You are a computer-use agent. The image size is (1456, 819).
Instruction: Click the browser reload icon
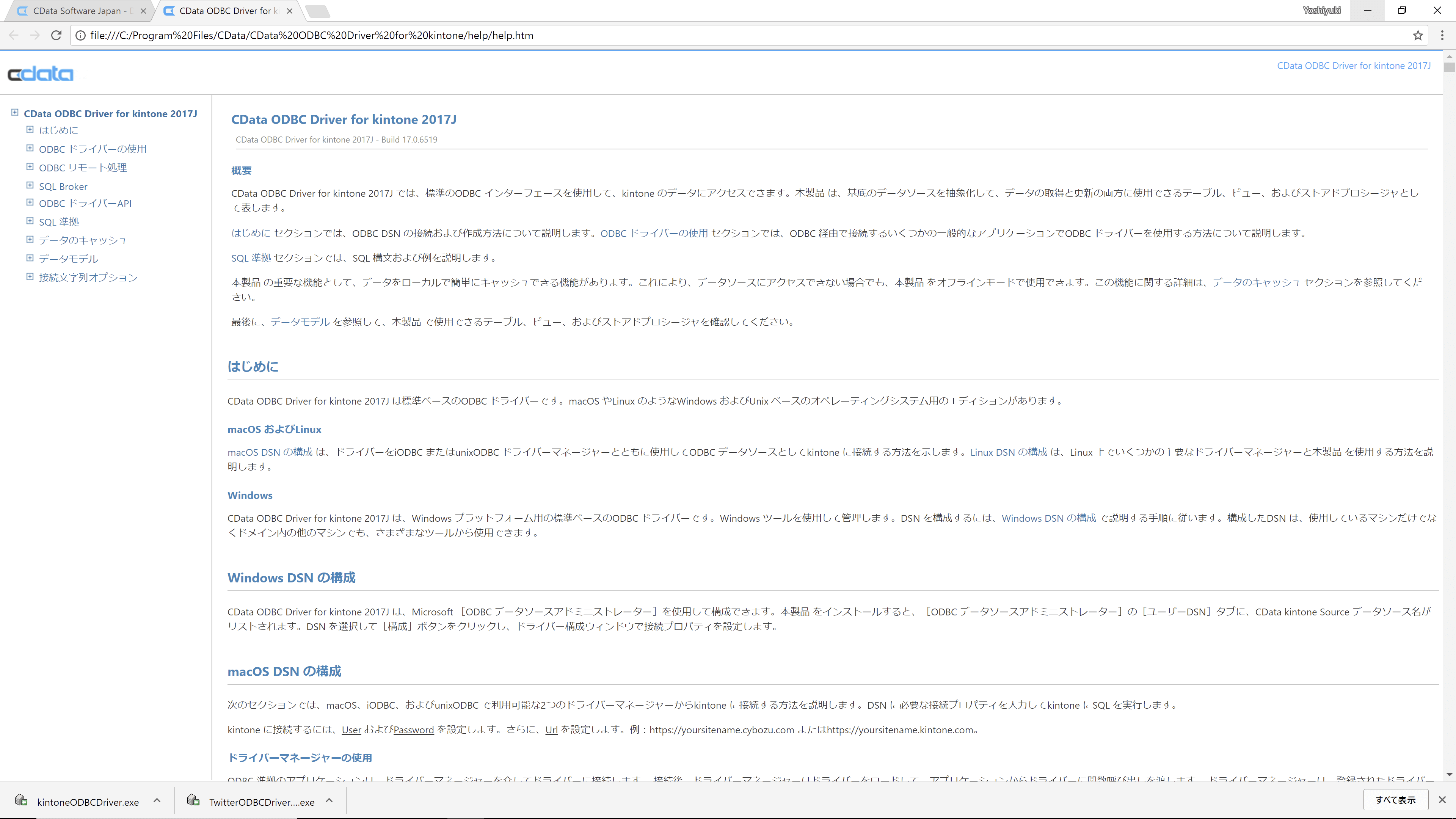pyautogui.click(x=56, y=35)
